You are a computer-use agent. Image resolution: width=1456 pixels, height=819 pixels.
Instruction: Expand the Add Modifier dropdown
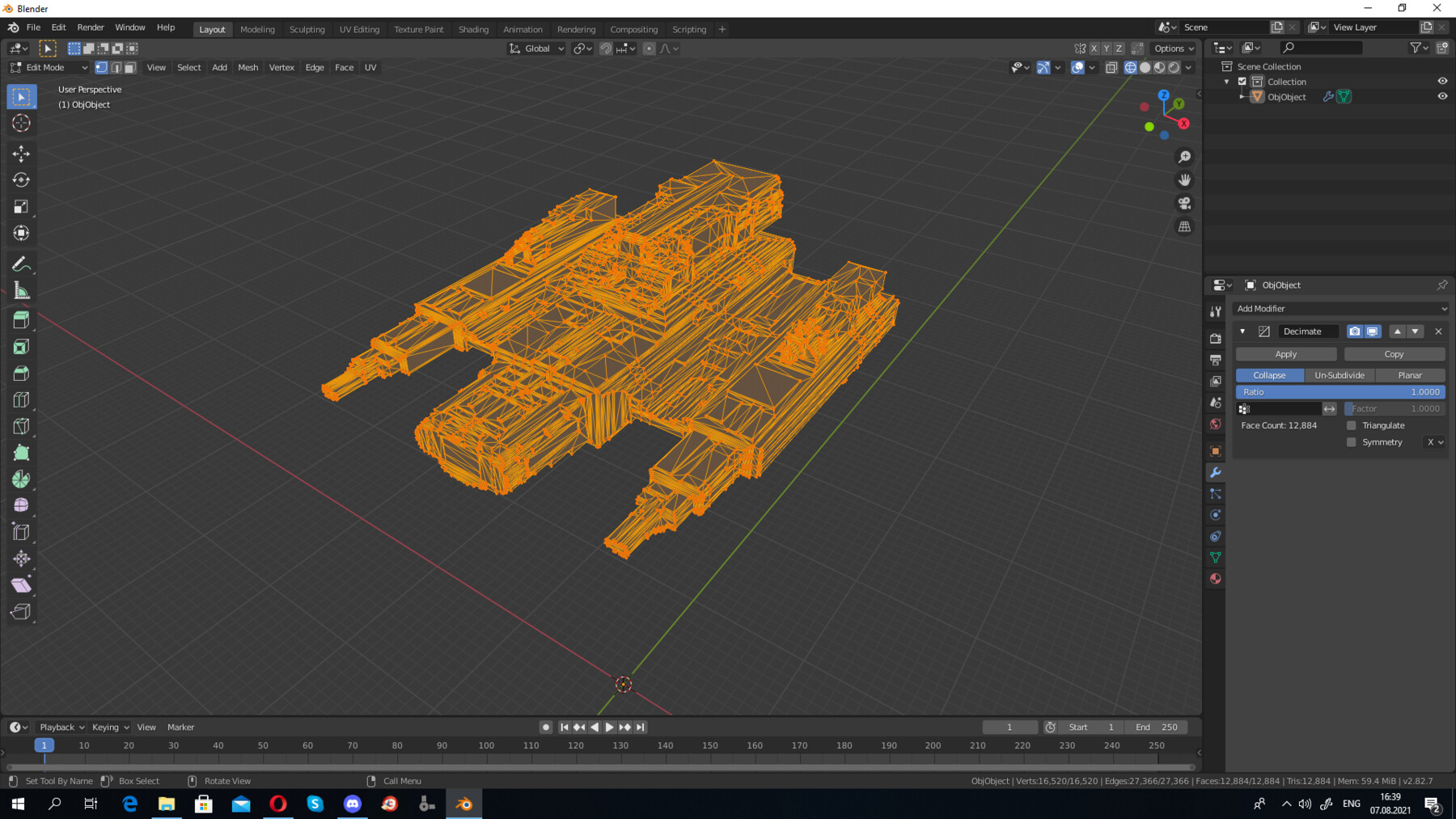coord(1340,308)
